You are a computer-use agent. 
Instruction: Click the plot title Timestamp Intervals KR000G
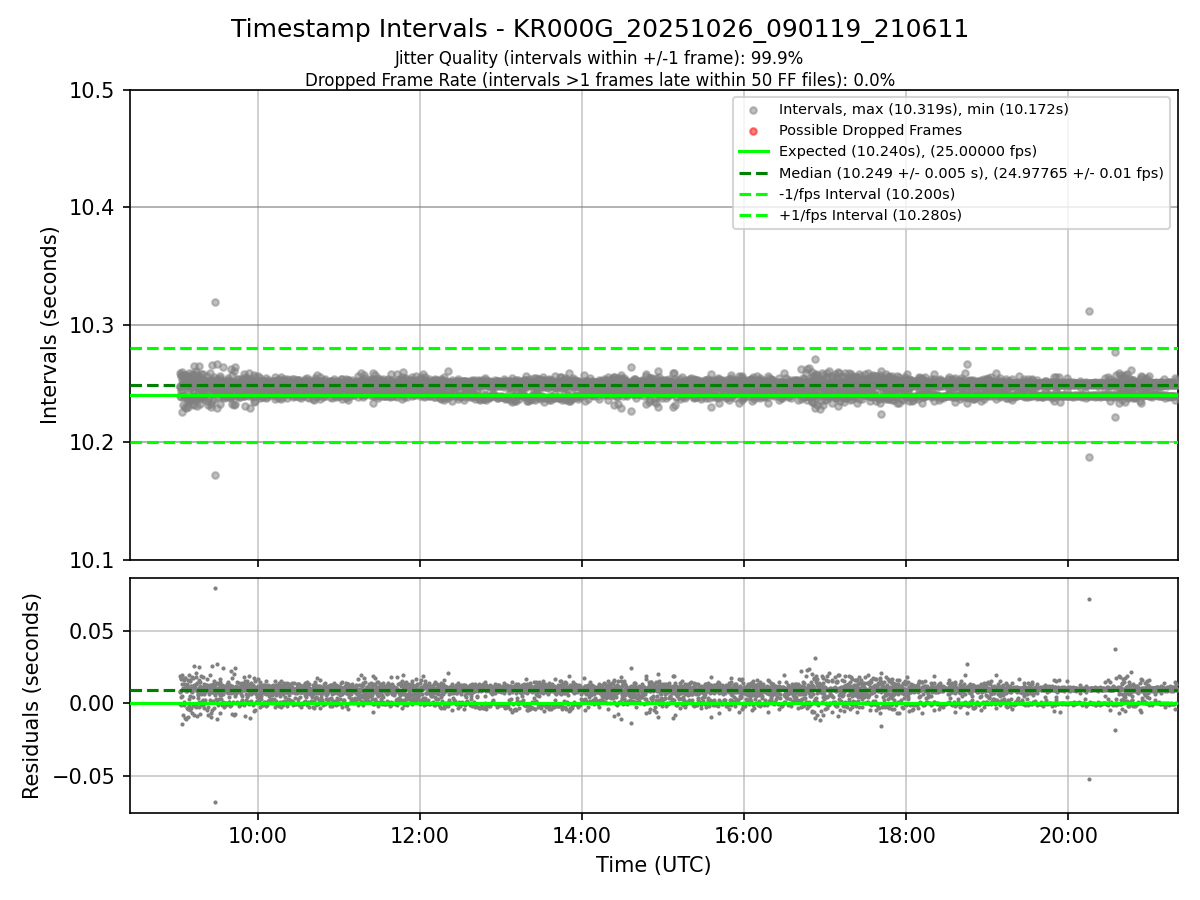pyautogui.click(x=600, y=29)
